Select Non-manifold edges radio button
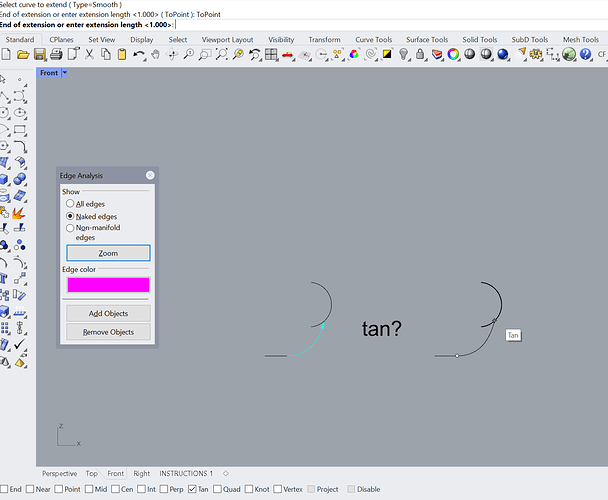Image resolution: width=608 pixels, height=500 pixels. click(70, 228)
